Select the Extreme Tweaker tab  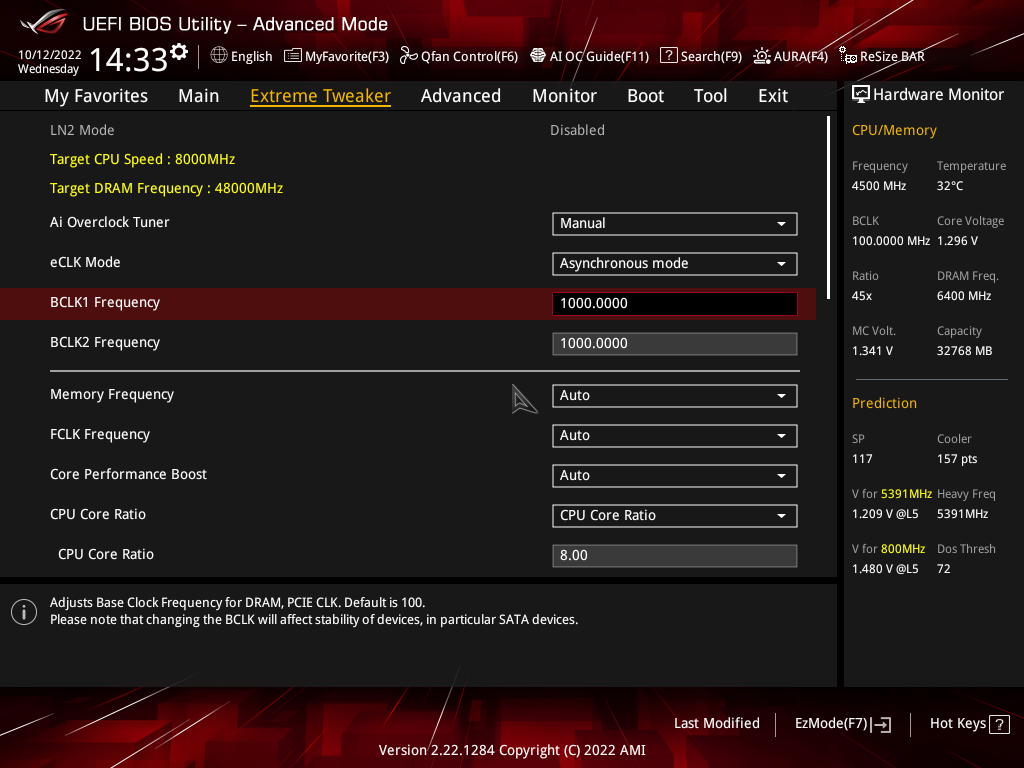coord(320,96)
